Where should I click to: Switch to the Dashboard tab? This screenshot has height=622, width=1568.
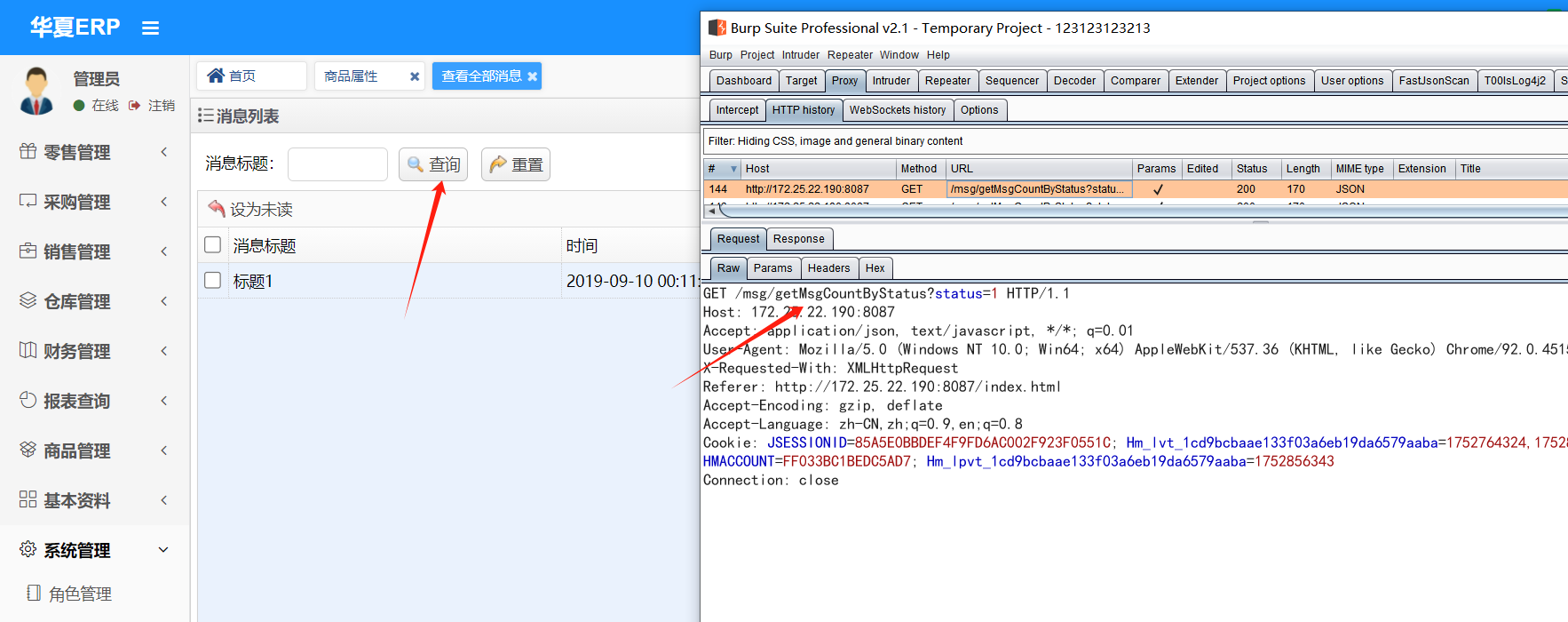pos(744,81)
